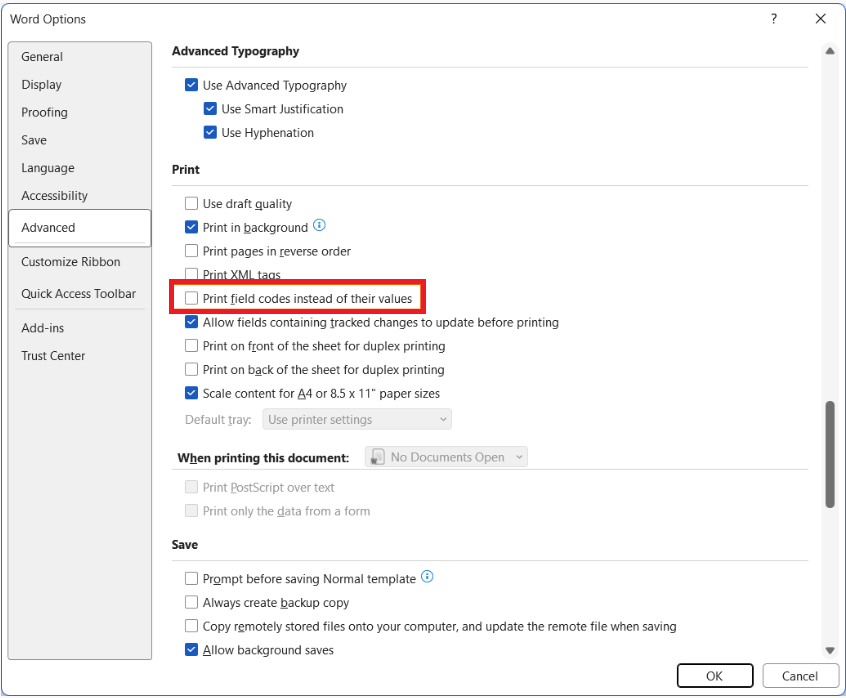846x698 pixels.
Task: Click the scroll up arrow
Action: click(830, 51)
